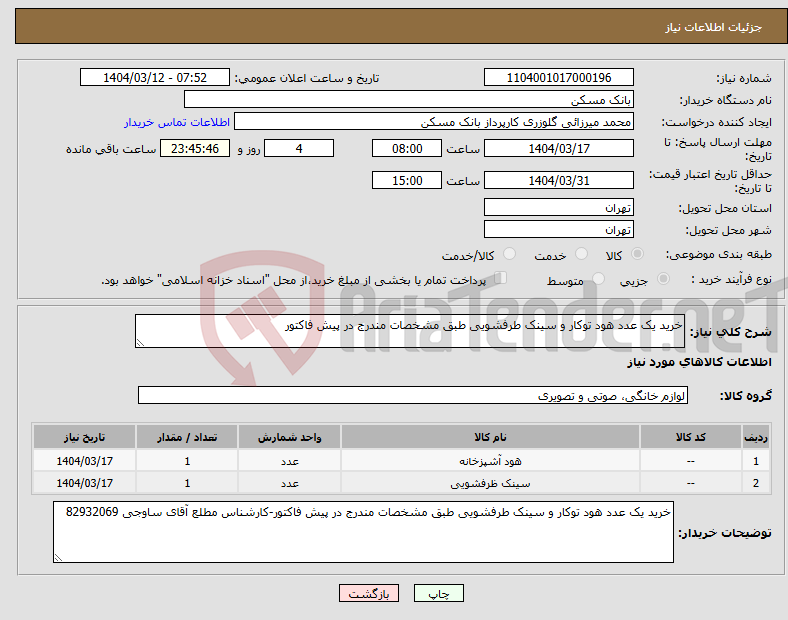Select the کالا/خدمت radio button

coord(509,254)
